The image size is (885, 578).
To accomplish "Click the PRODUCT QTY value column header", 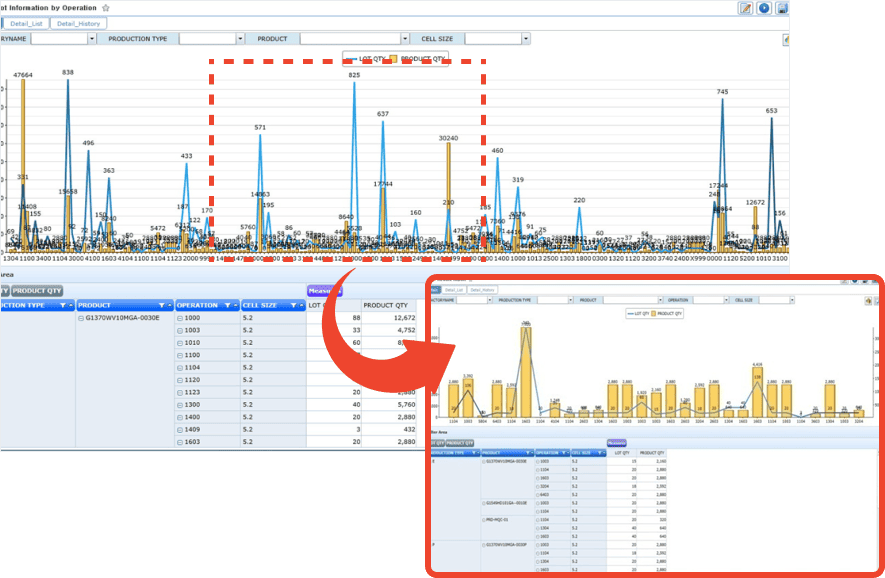I will point(389,305).
